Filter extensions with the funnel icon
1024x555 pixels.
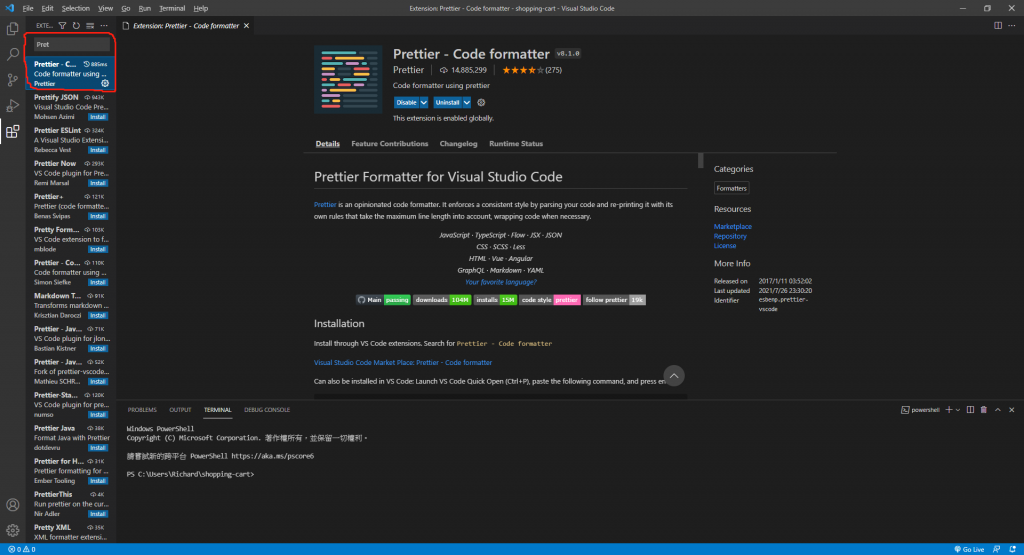tap(62, 25)
